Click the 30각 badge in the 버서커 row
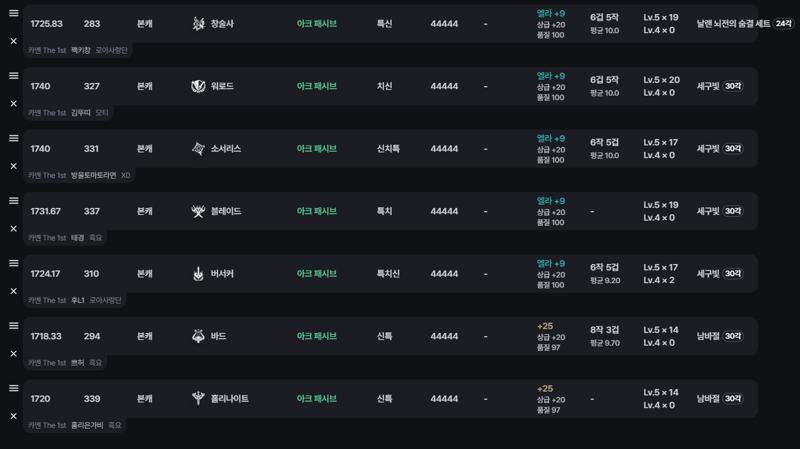The height and width of the screenshot is (449, 800). tap(733, 273)
